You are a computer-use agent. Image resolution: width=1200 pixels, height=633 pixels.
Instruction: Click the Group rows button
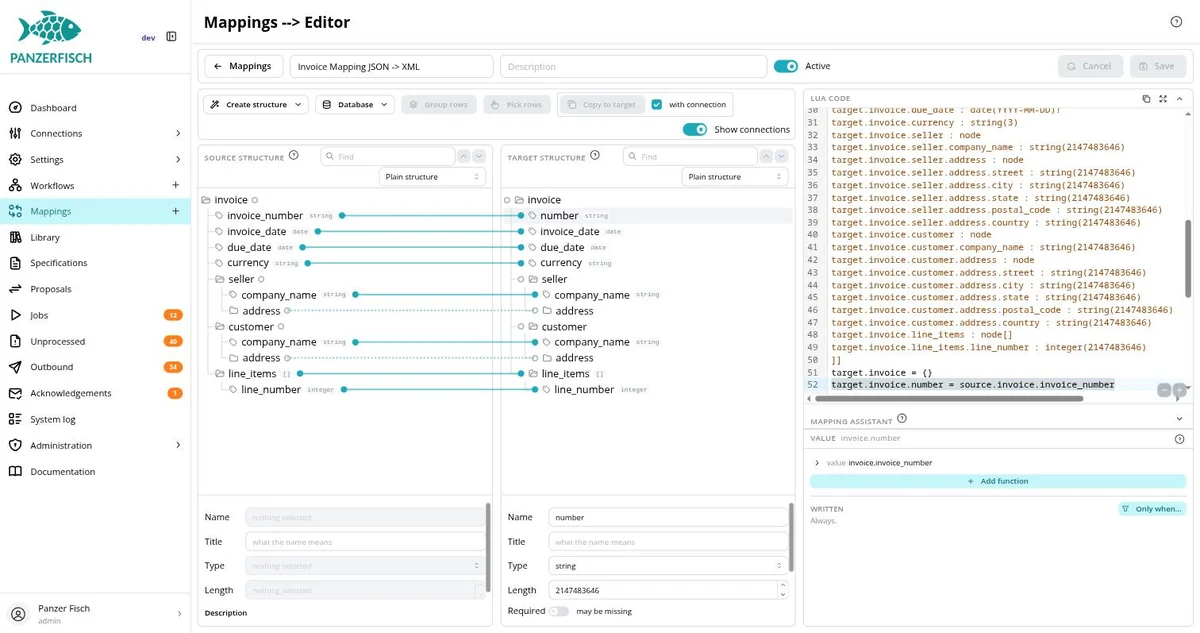click(x=438, y=105)
